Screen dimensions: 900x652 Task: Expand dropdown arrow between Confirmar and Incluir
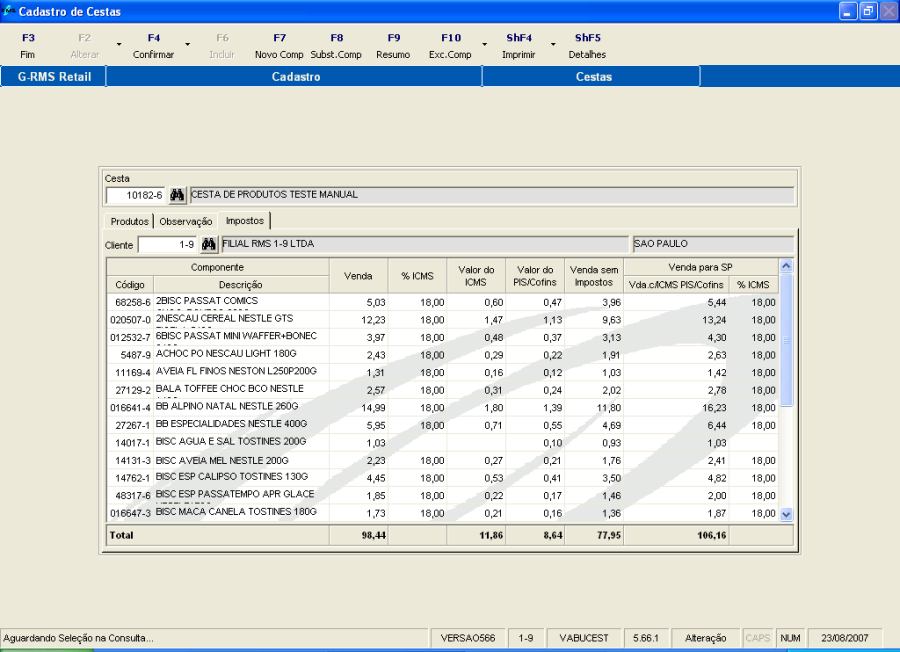(x=187, y=45)
